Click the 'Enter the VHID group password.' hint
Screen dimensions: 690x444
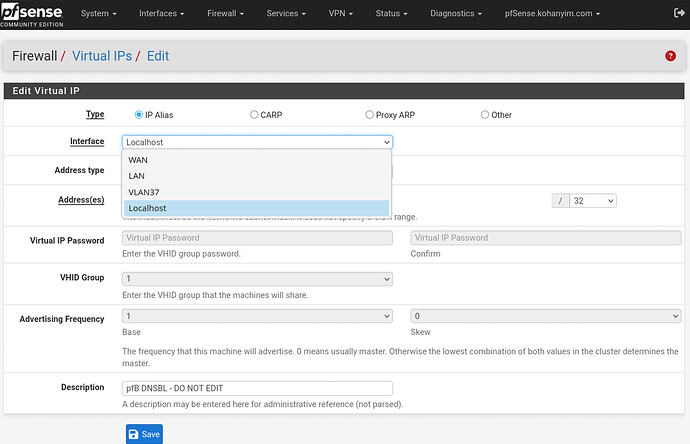click(181, 254)
